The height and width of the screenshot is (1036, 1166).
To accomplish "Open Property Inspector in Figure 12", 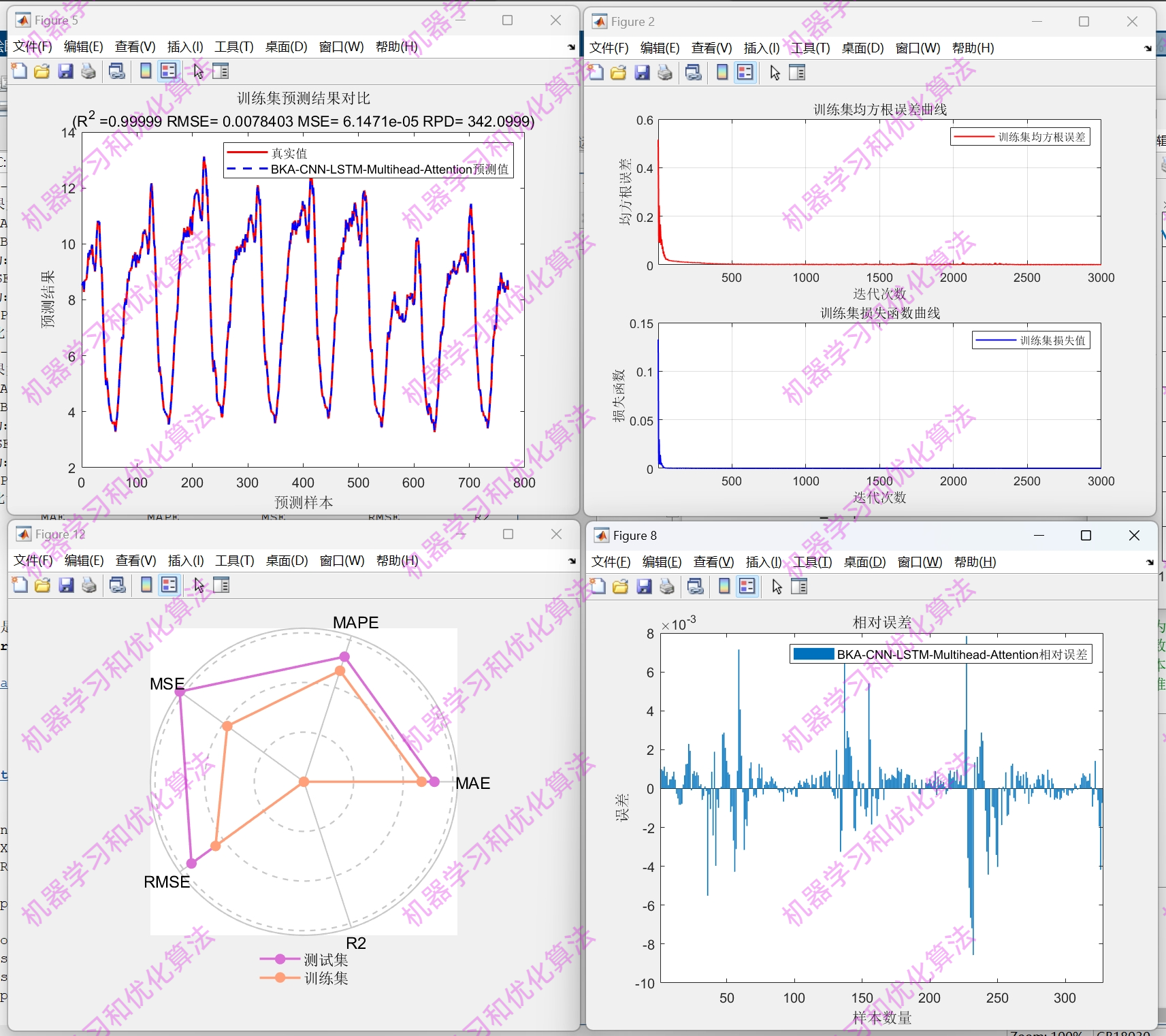I will coord(221,585).
